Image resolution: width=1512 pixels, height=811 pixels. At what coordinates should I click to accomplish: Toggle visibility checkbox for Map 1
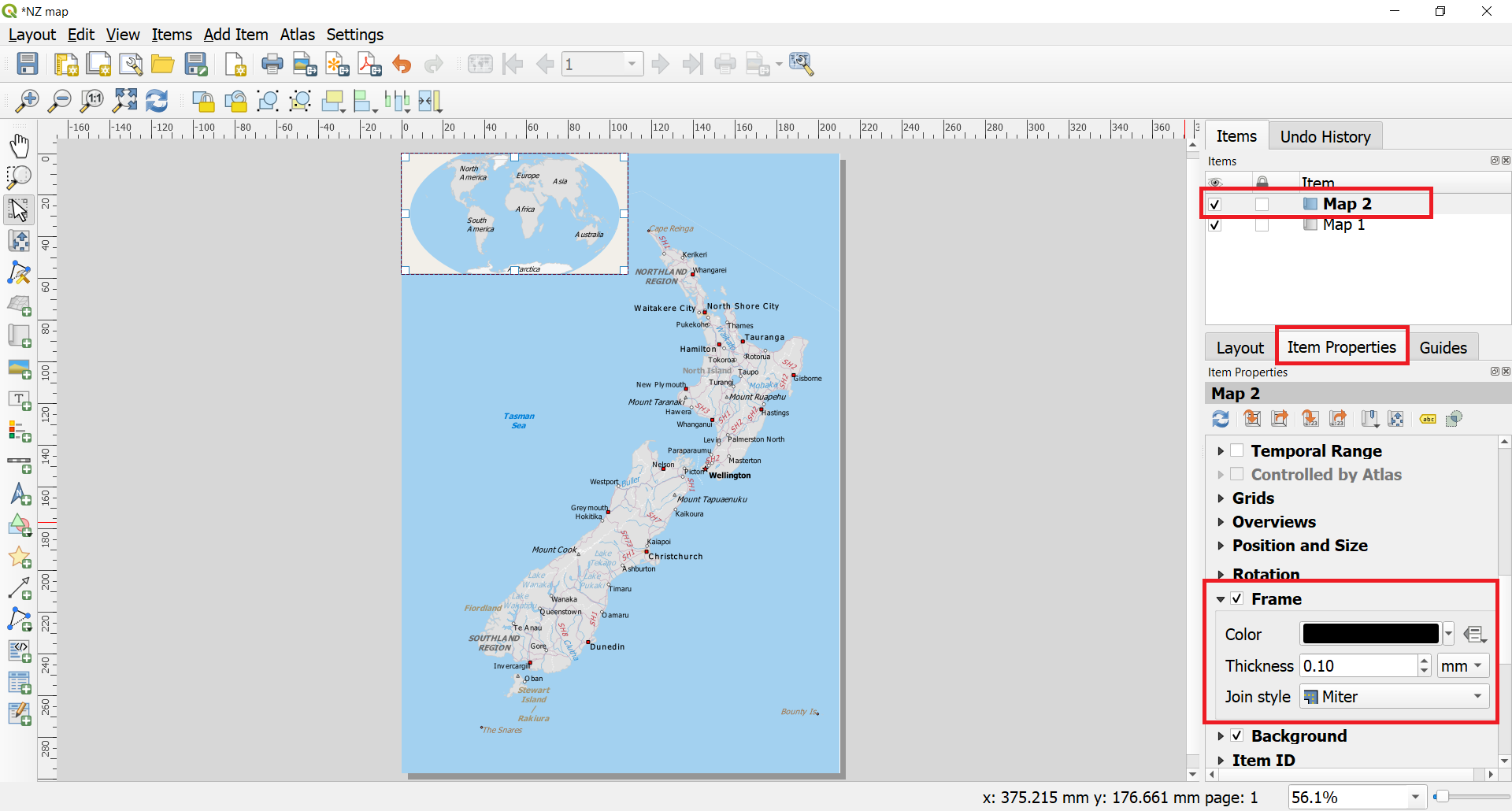coord(1215,225)
